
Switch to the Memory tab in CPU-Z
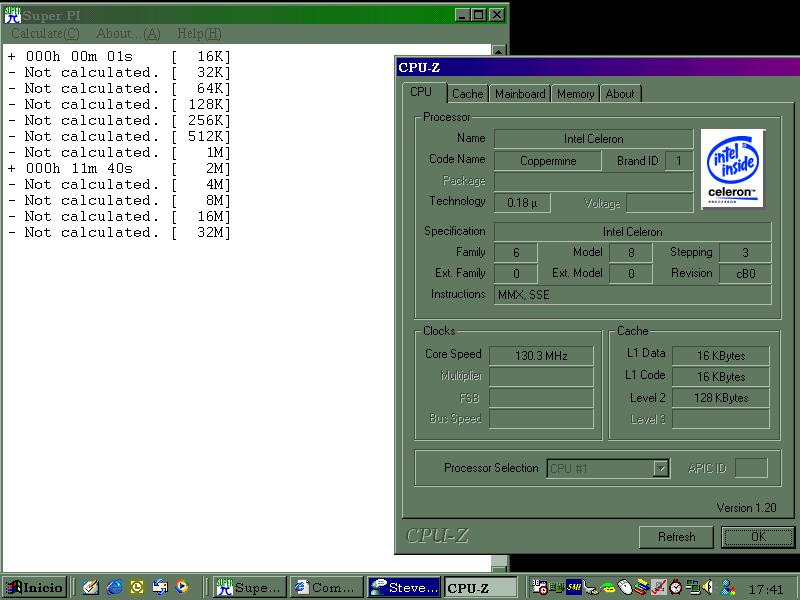click(x=575, y=94)
